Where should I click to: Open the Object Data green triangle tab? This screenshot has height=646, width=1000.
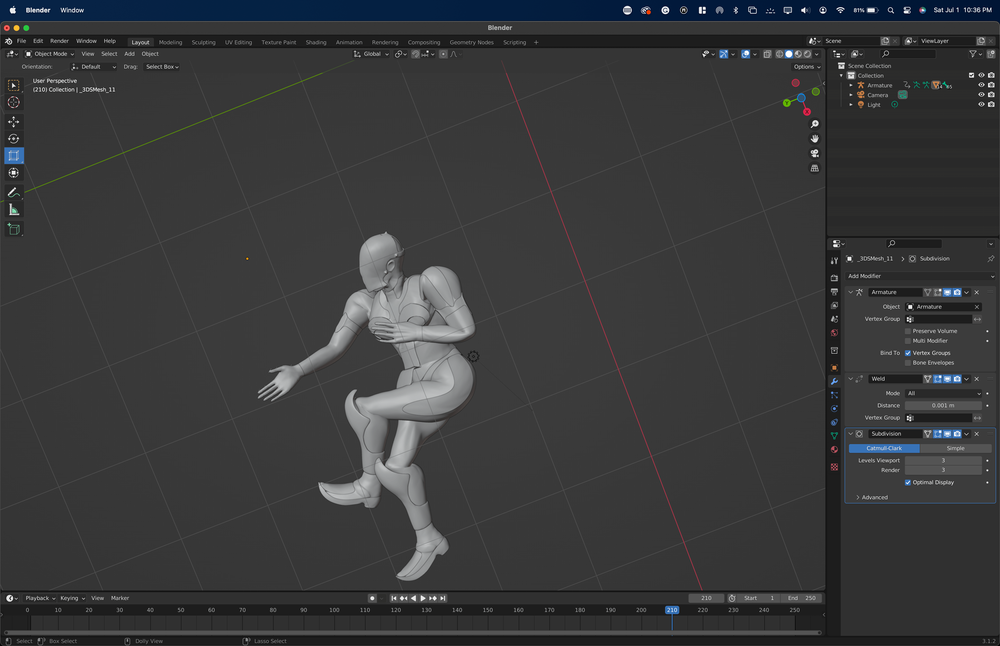pyautogui.click(x=834, y=436)
